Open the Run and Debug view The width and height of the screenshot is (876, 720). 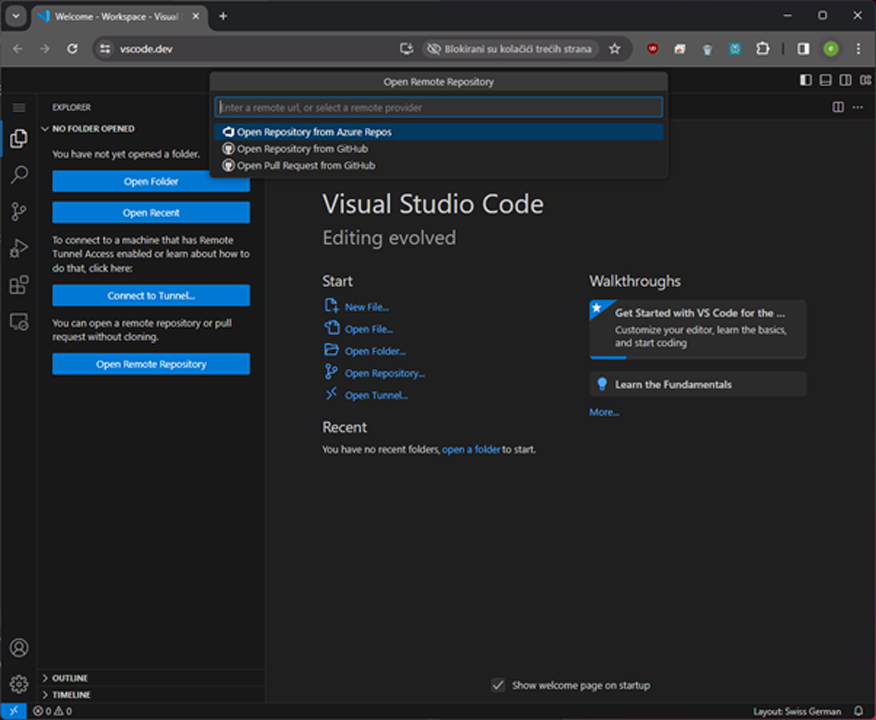(18, 248)
